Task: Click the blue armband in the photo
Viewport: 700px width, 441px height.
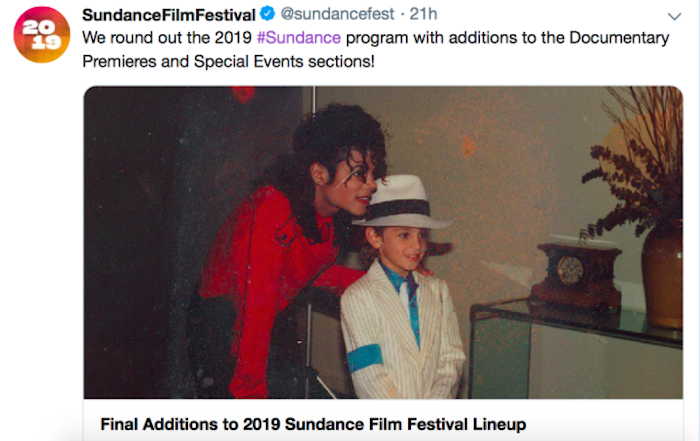Action: [x=366, y=359]
